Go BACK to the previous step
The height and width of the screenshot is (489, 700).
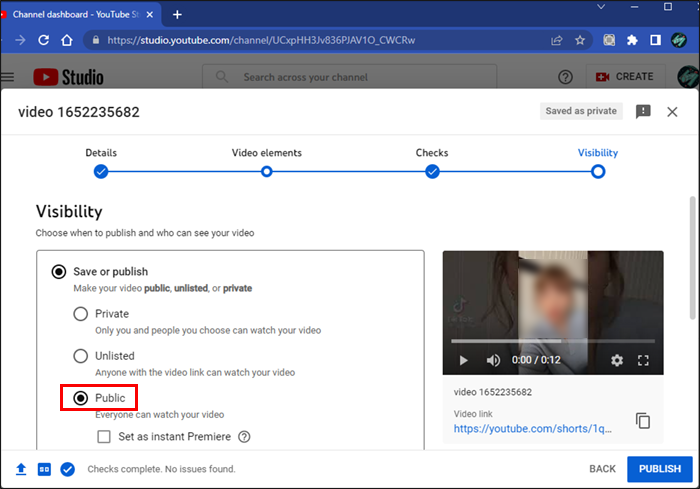[x=602, y=469]
